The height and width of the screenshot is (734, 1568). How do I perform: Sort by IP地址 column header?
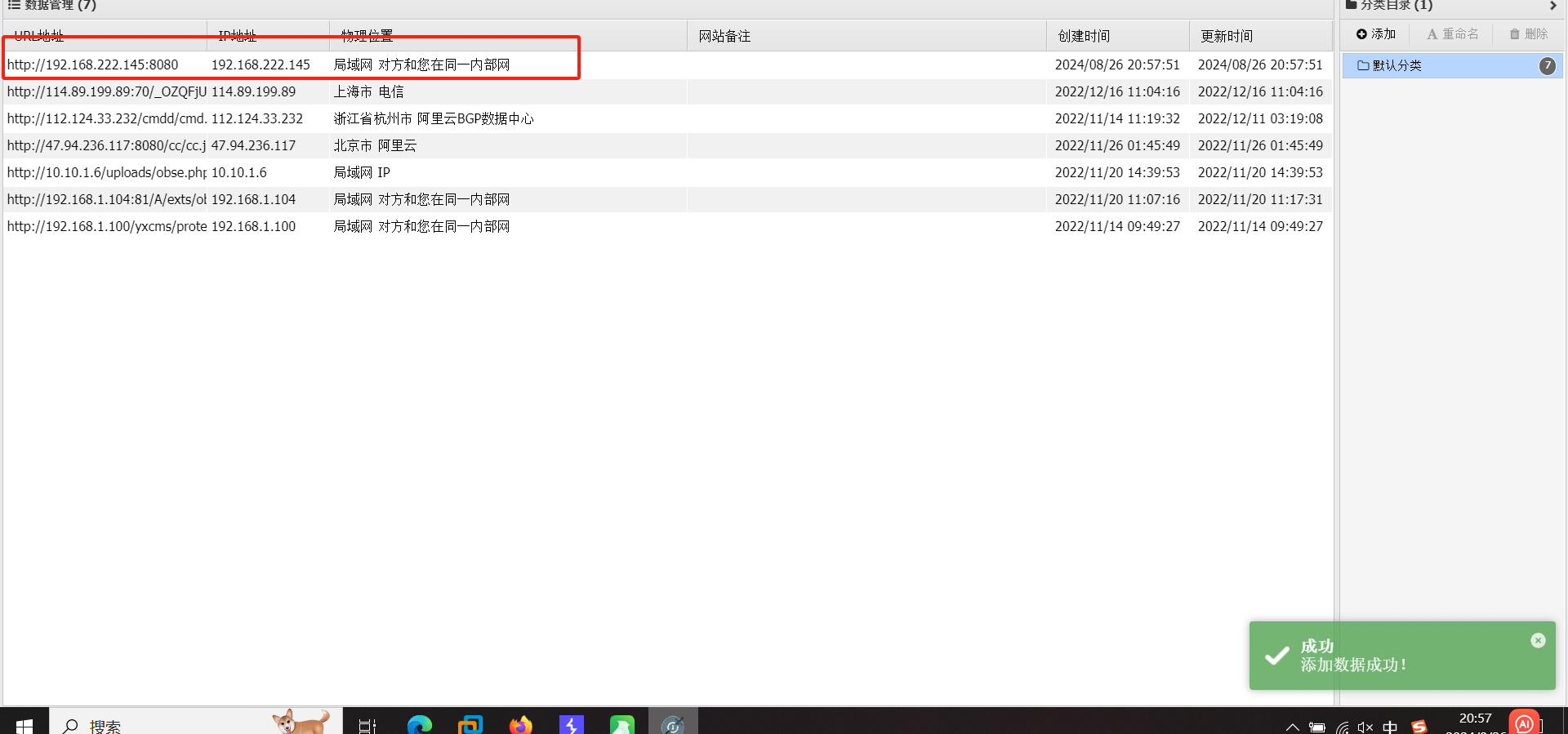coord(269,36)
